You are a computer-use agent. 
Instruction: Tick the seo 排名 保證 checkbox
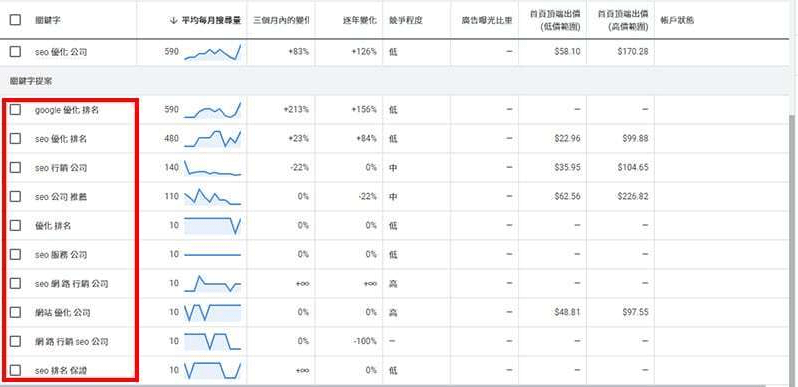click(16, 370)
